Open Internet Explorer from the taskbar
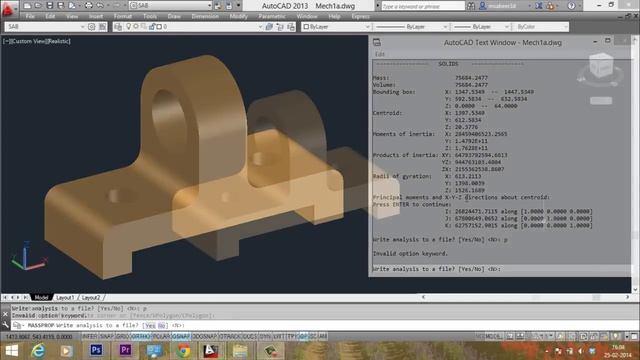The image size is (640, 360). point(38,350)
